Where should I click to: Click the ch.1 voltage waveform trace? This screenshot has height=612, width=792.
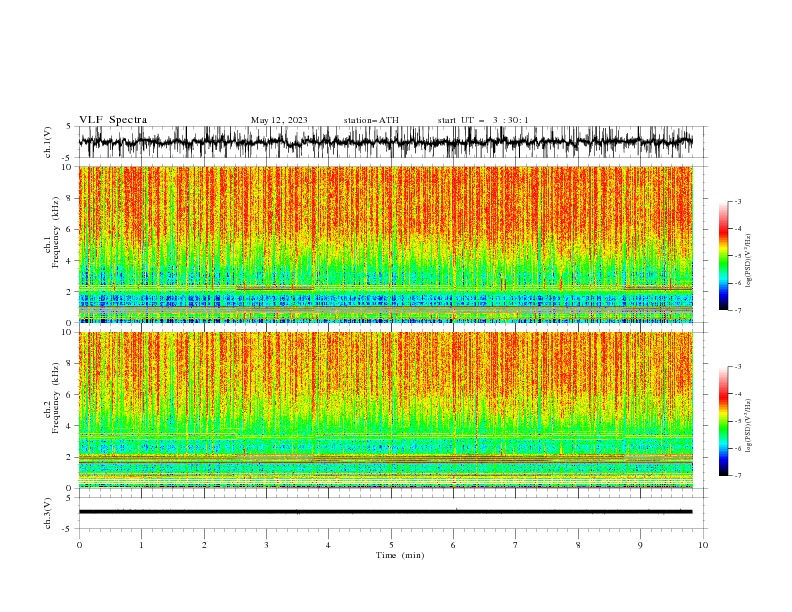385,142
